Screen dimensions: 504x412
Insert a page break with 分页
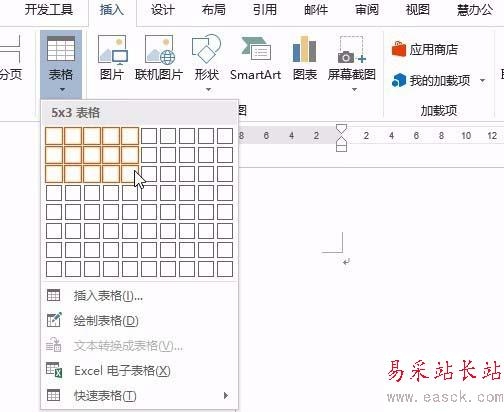point(11,58)
